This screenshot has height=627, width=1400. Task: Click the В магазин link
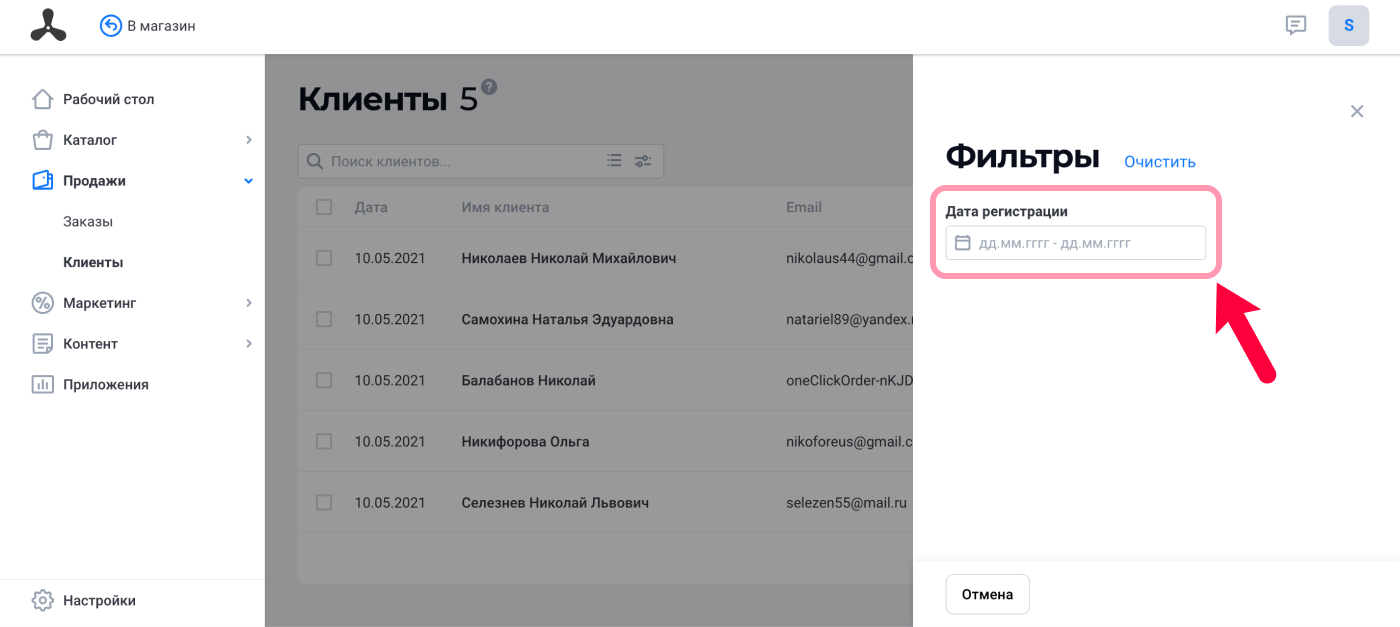coord(161,26)
